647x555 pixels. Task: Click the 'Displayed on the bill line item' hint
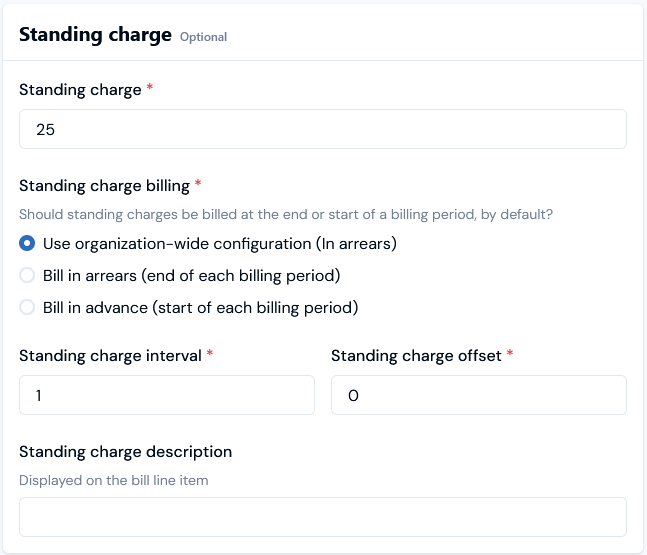114,480
